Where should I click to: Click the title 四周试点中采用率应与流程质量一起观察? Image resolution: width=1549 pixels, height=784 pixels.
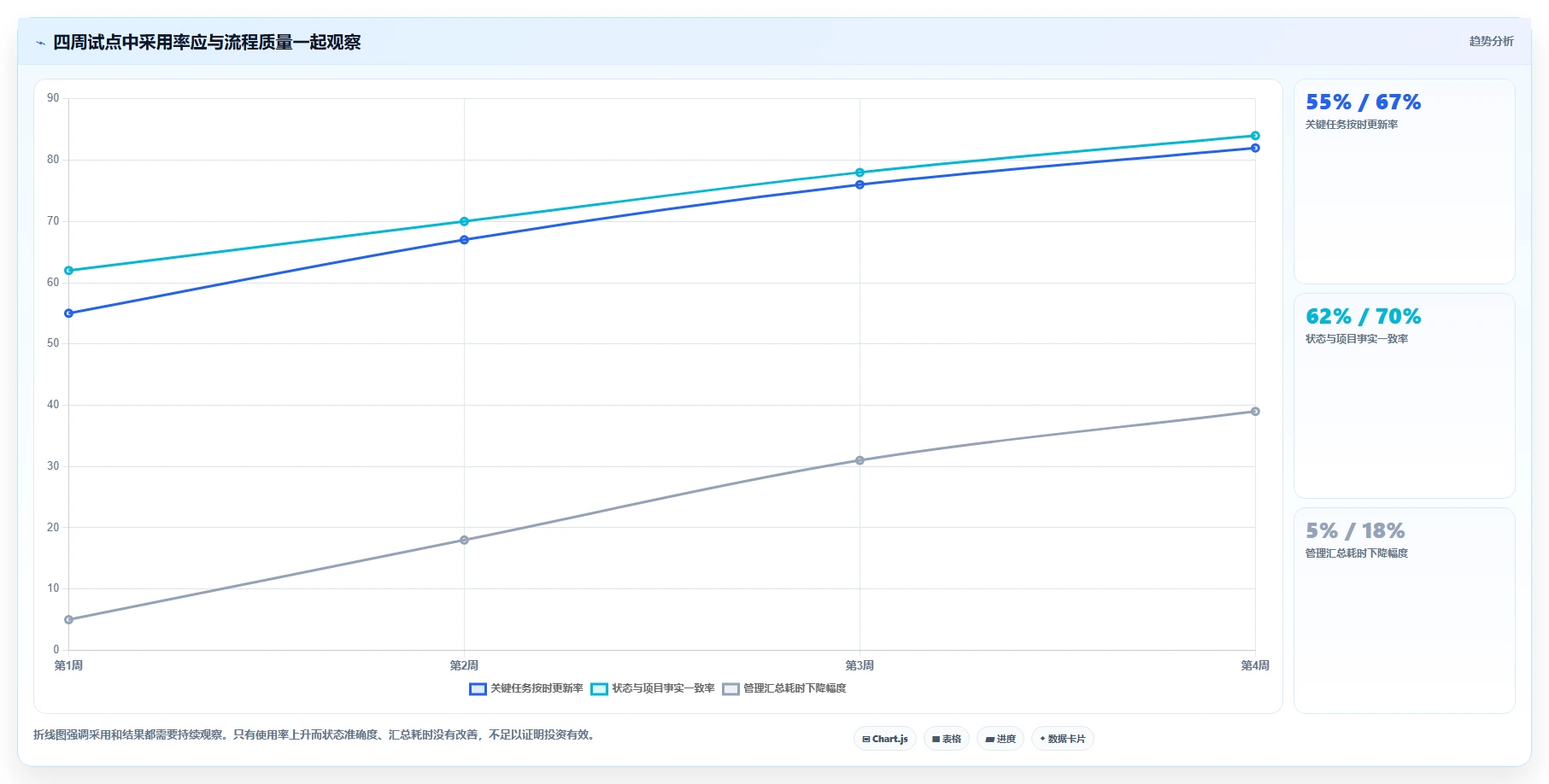click(x=207, y=43)
